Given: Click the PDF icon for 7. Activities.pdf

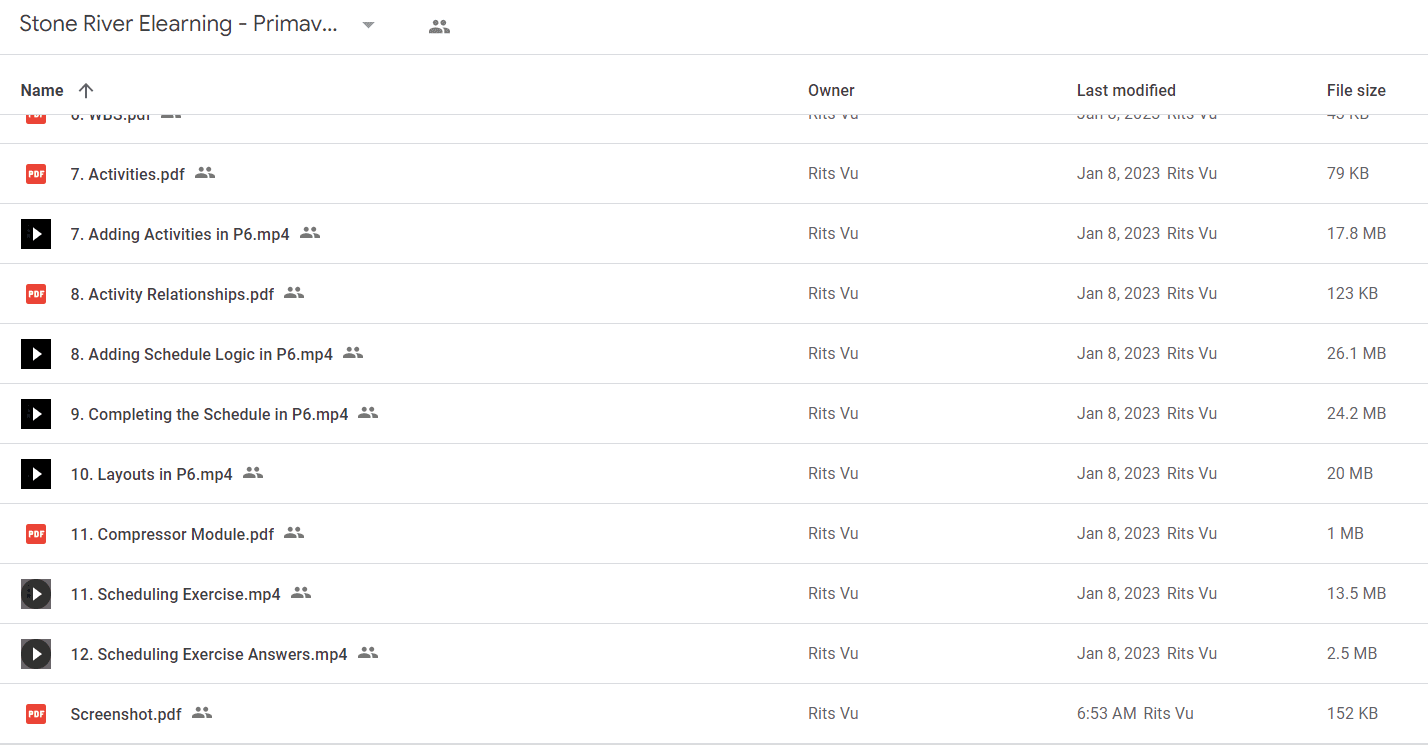Looking at the screenshot, I should pos(36,174).
